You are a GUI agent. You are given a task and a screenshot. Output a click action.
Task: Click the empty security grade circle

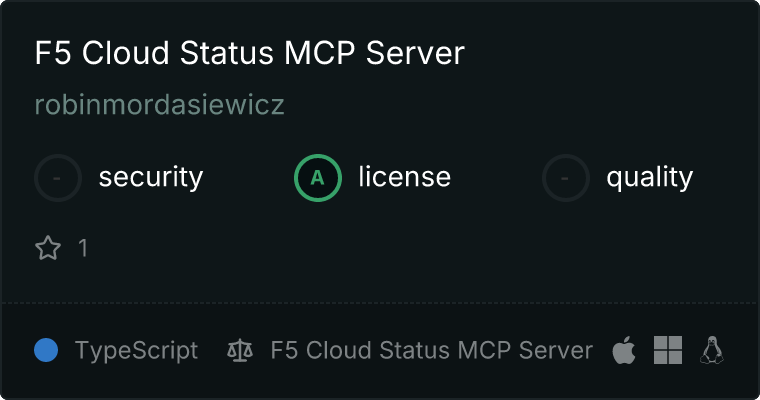[58, 178]
